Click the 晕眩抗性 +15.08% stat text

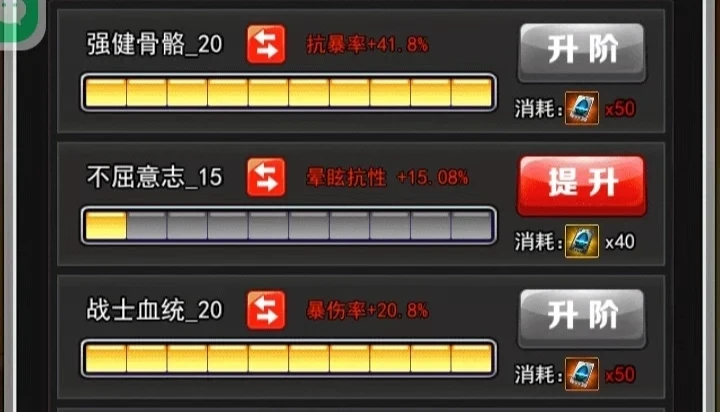pyautogui.click(x=387, y=177)
